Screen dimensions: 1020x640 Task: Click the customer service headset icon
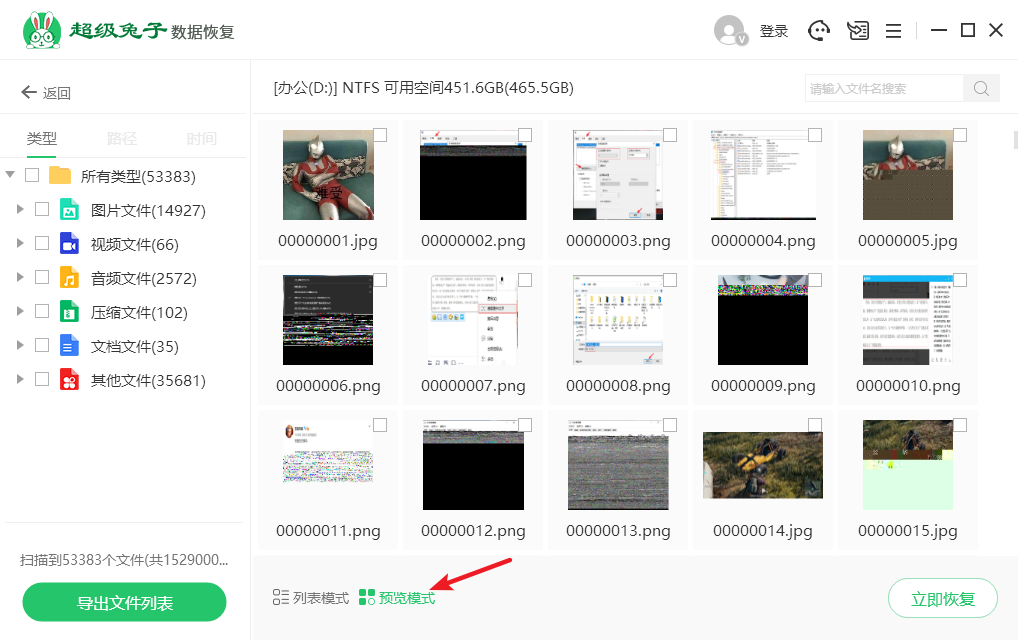click(x=820, y=30)
